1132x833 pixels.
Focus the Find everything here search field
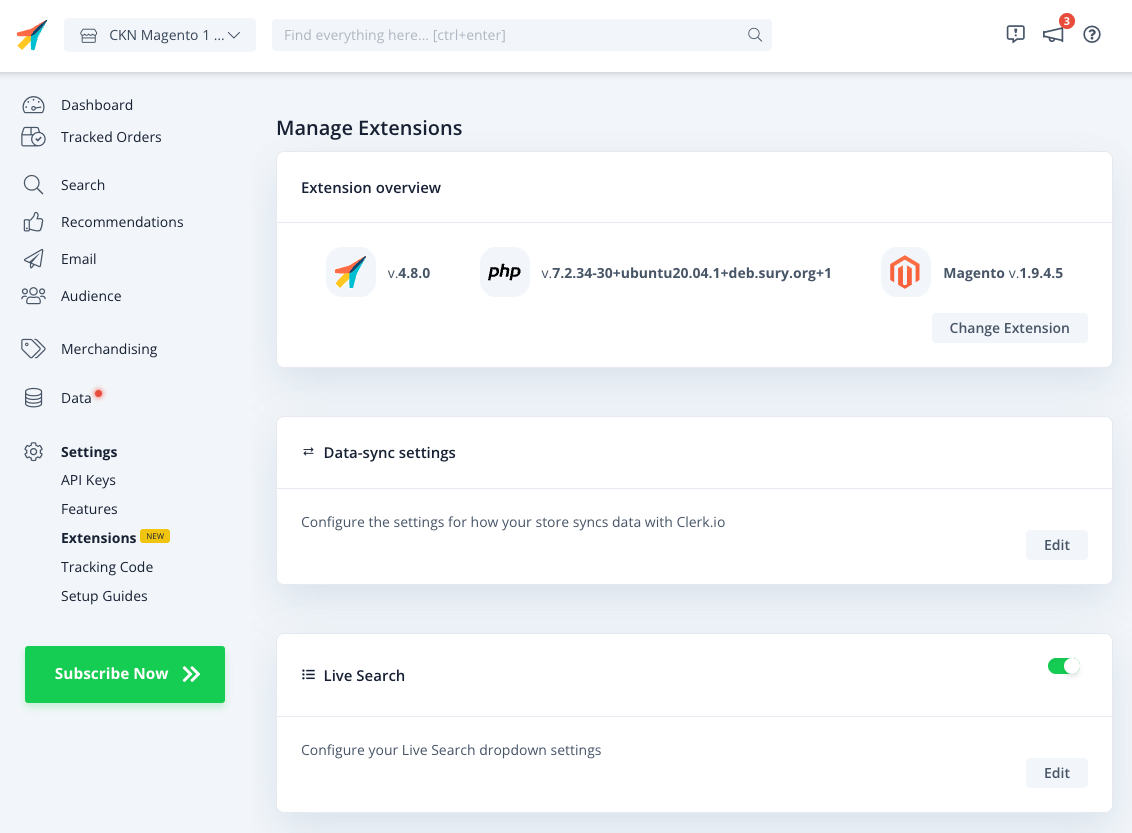510,35
